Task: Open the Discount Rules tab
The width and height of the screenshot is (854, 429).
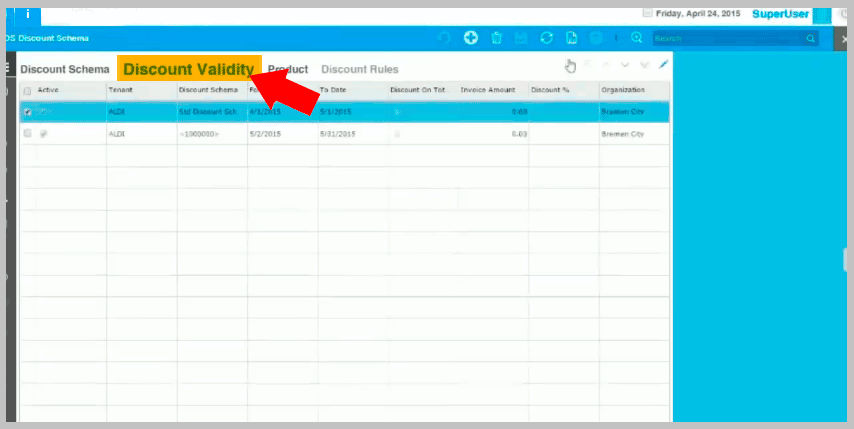Action: tap(360, 69)
